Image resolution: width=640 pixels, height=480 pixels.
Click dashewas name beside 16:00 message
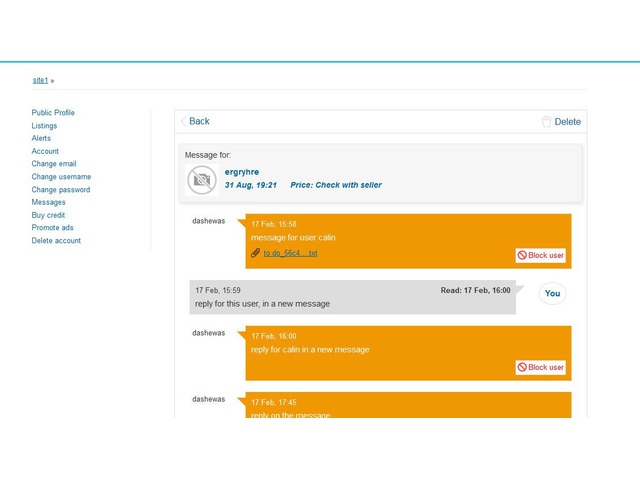[209, 333]
